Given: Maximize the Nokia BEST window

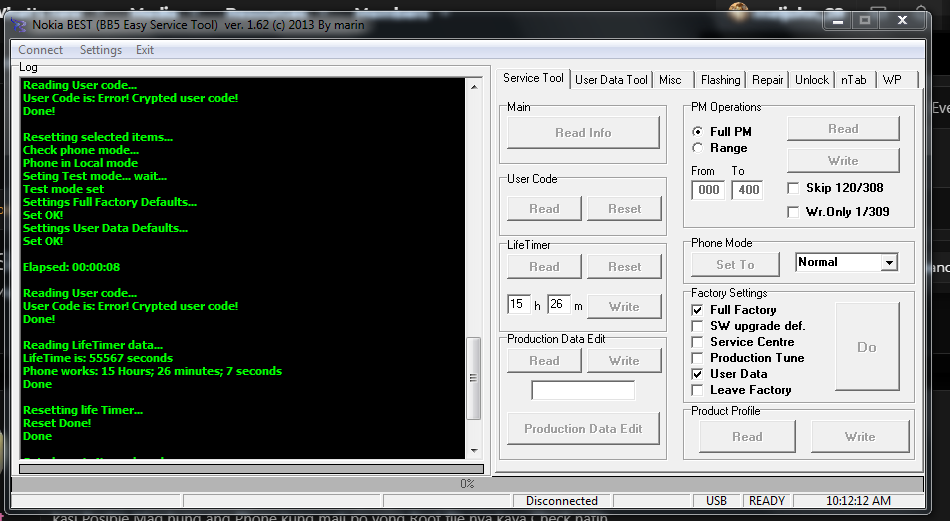Looking at the screenshot, I should pos(865,21).
